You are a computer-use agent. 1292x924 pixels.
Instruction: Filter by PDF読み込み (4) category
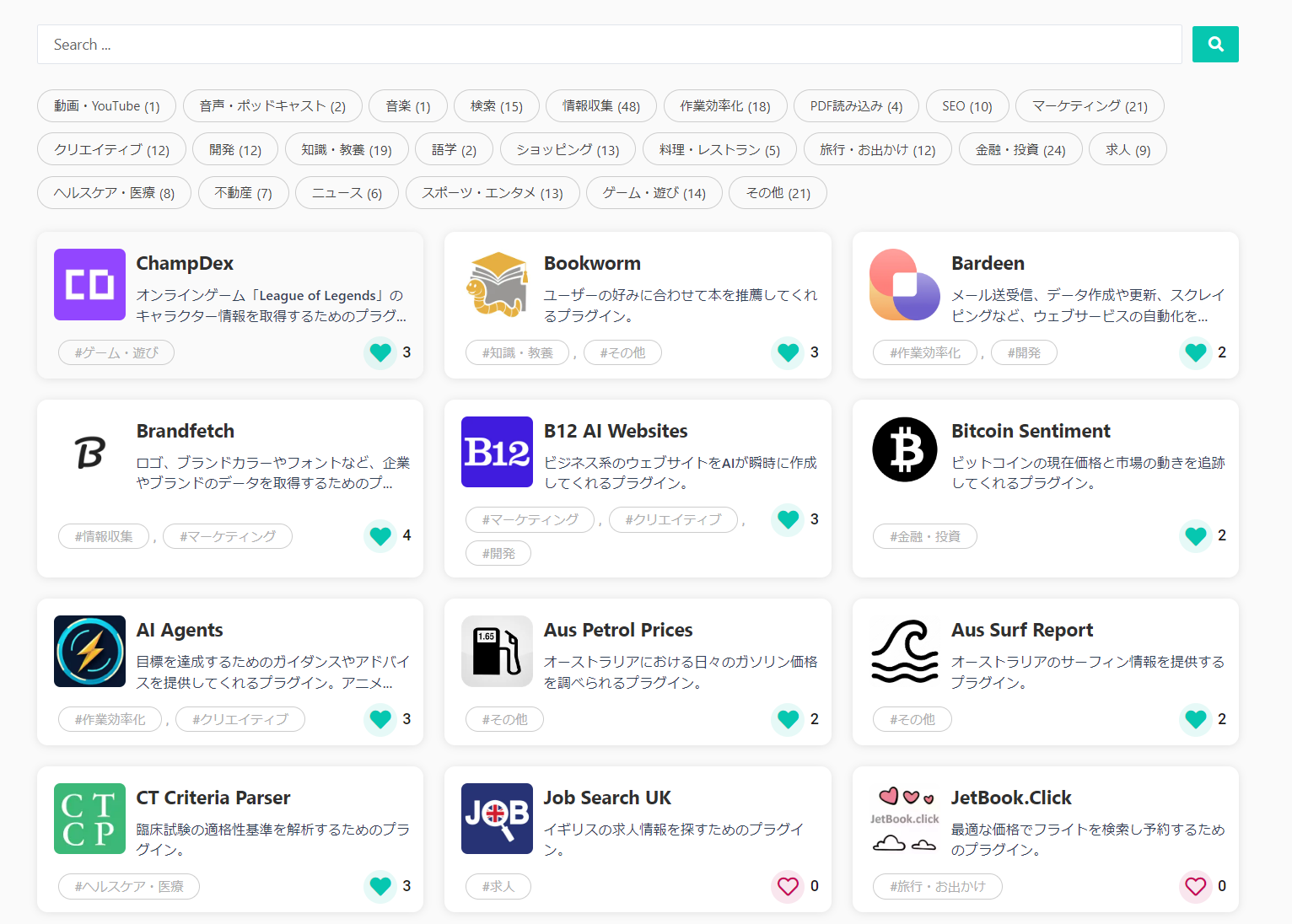(x=856, y=106)
